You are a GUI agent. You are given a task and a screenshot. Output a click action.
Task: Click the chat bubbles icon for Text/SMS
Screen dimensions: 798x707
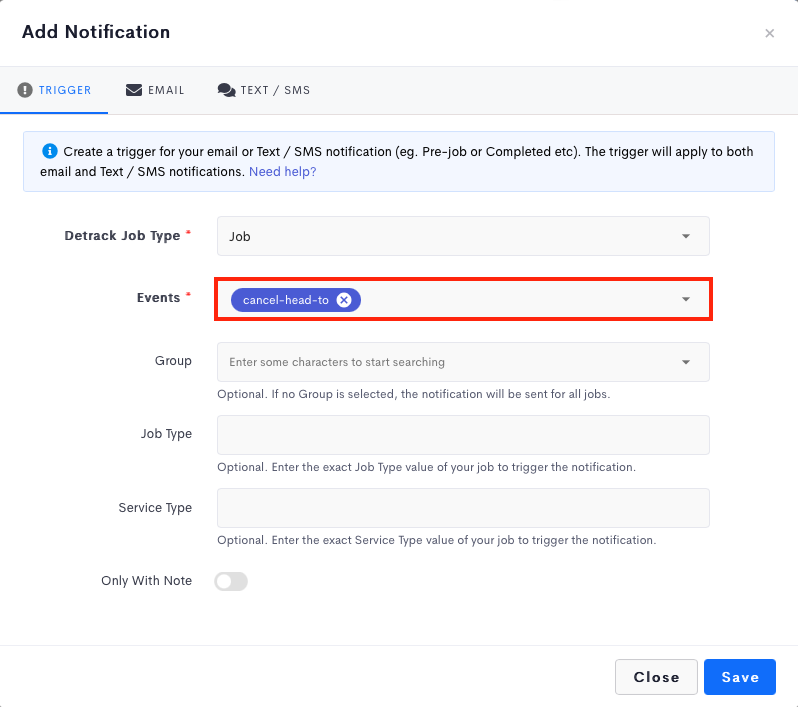coord(226,90)
